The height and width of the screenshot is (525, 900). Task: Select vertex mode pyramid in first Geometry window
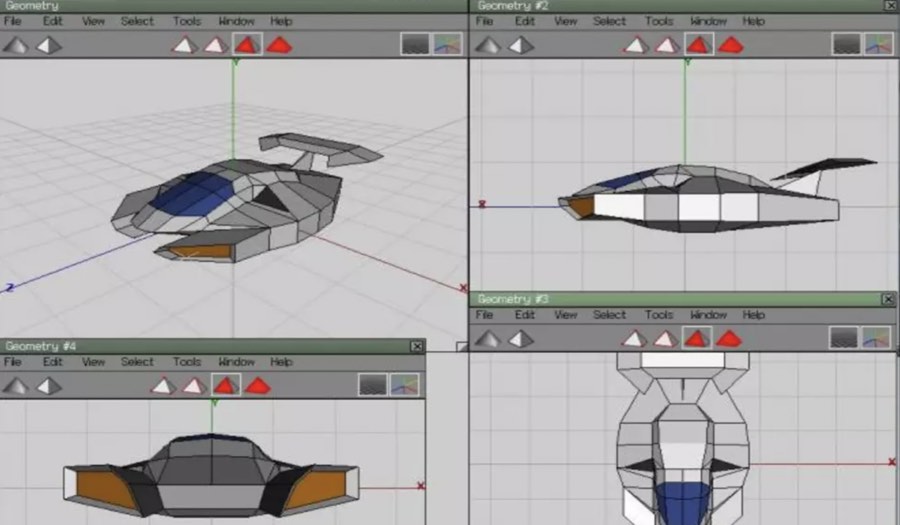tap(184, 44)
